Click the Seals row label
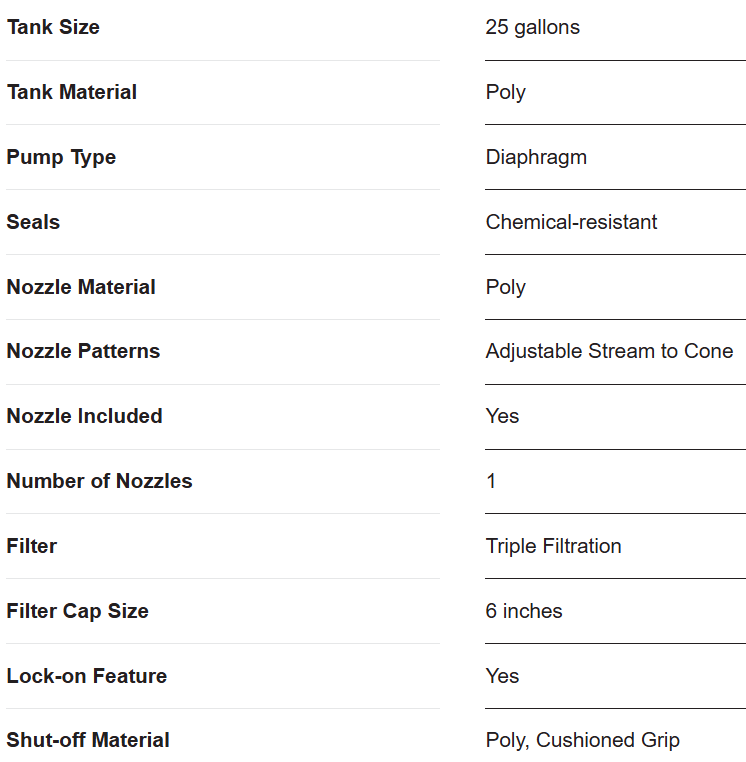Viewport: 746px width, 762px height. pos(33,222)
